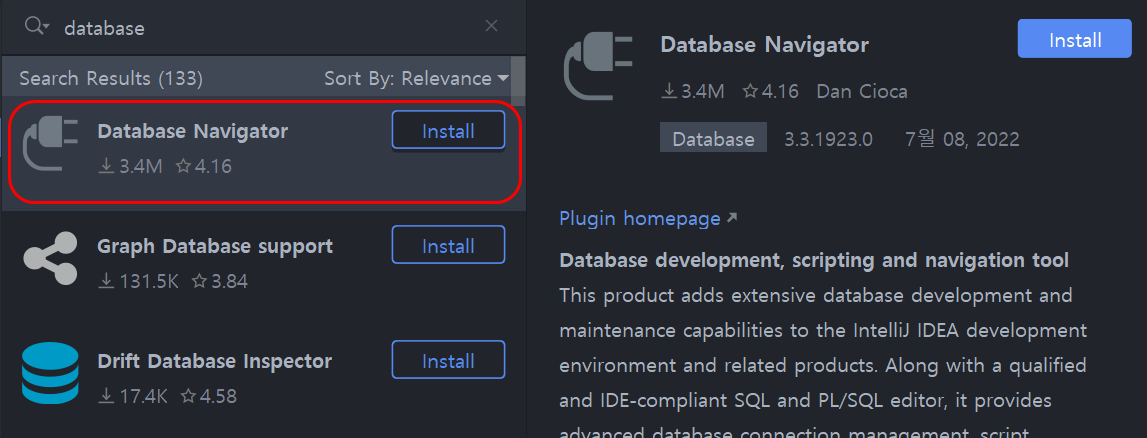Install the Drift Database Inspector plugin
1147x438 pixels.
448,360
